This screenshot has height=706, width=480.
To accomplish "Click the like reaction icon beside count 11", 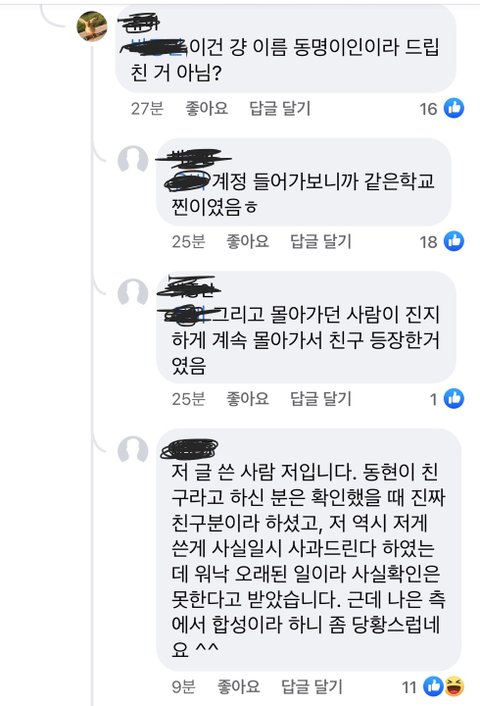I will [433, 686].
